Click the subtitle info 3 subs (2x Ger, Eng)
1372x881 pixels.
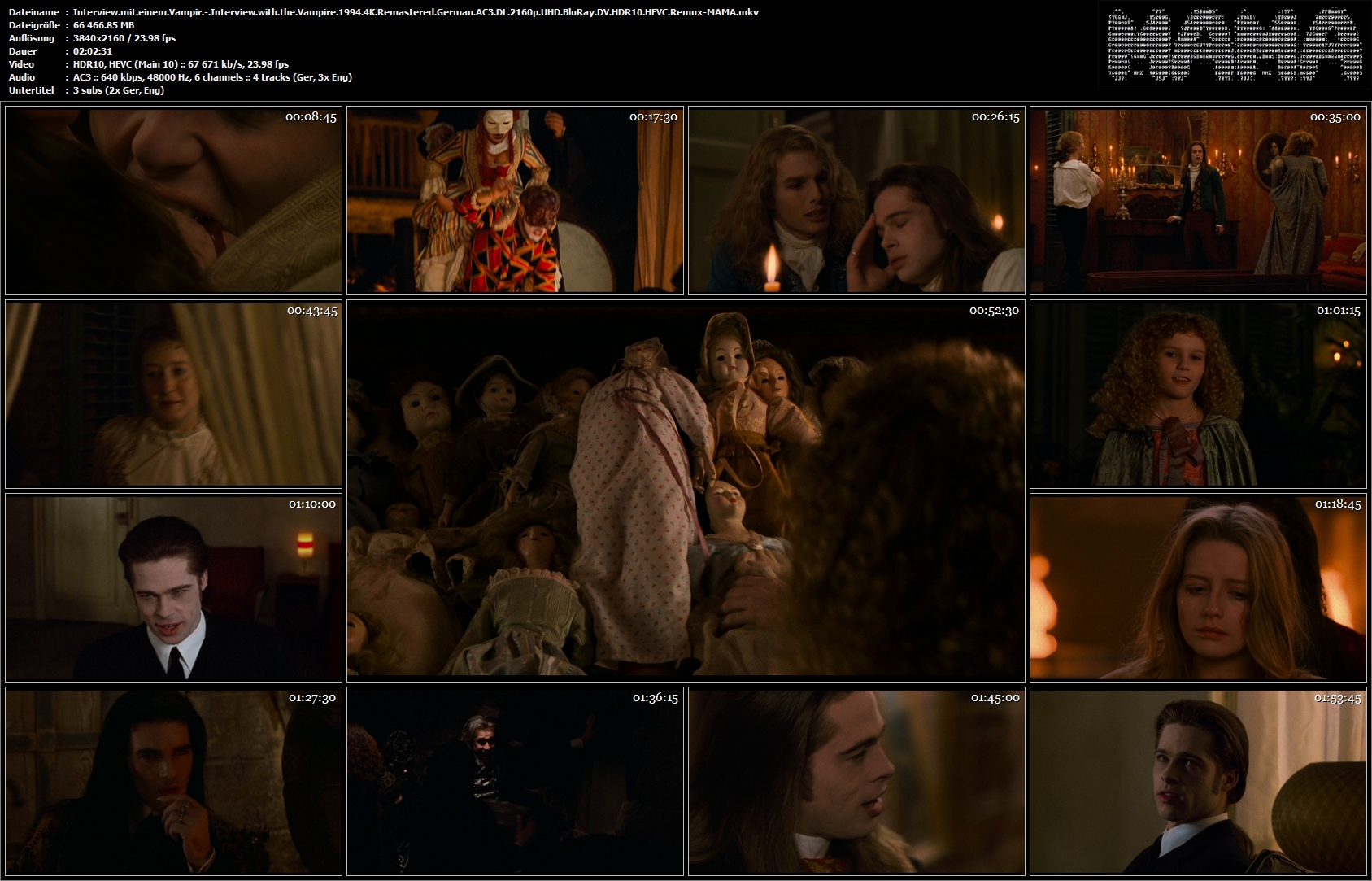point(119,90)
